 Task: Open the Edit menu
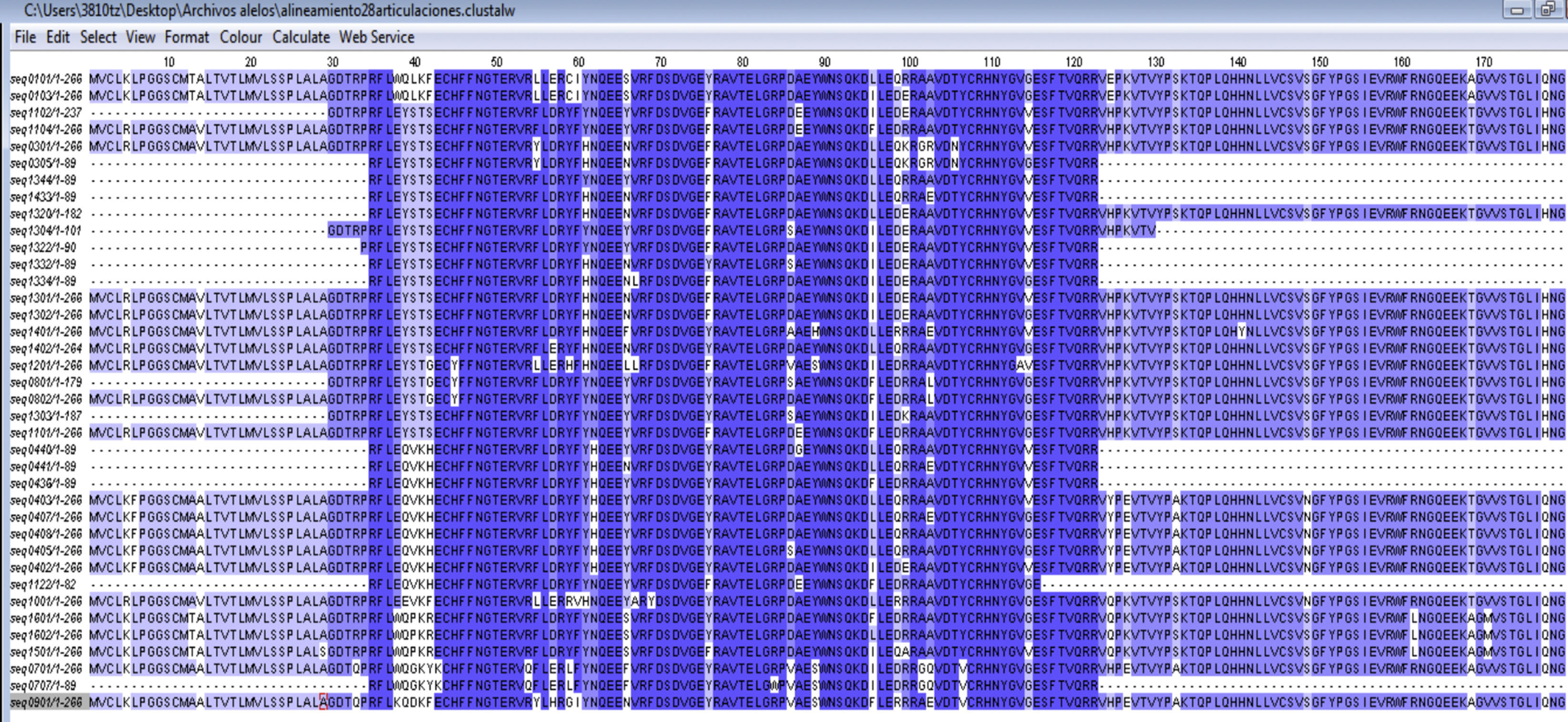[58, 37]
